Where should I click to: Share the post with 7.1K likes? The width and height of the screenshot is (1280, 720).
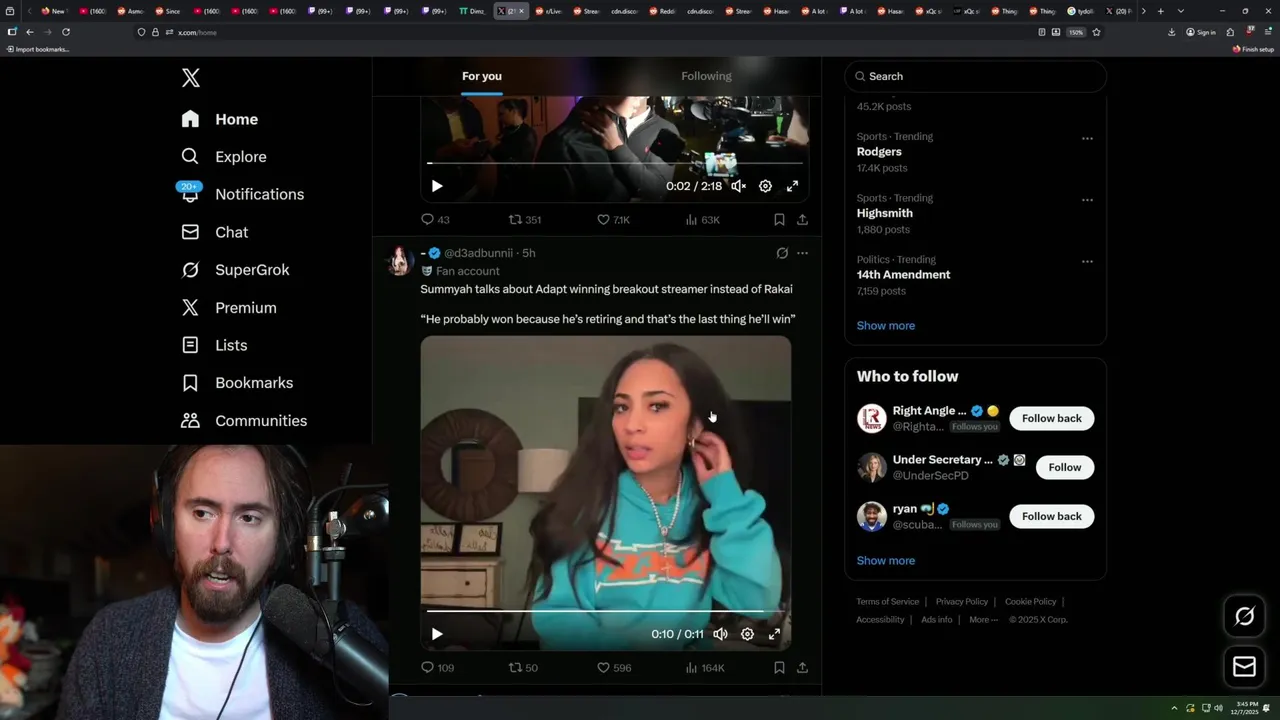click(802, 220)
